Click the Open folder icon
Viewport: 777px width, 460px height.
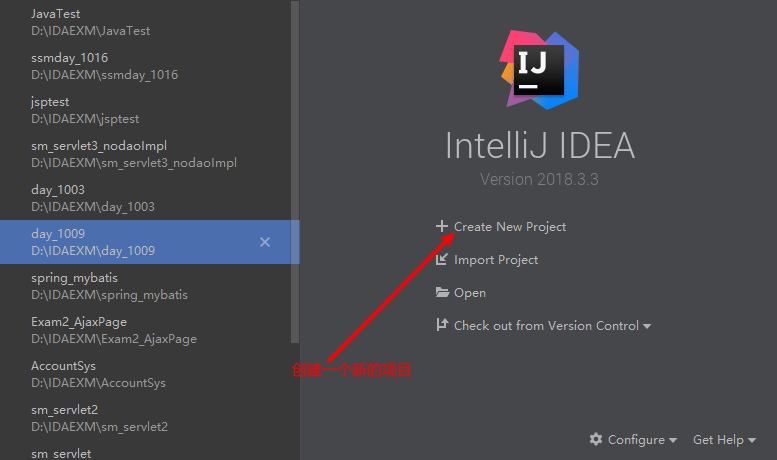pos(442,293)
